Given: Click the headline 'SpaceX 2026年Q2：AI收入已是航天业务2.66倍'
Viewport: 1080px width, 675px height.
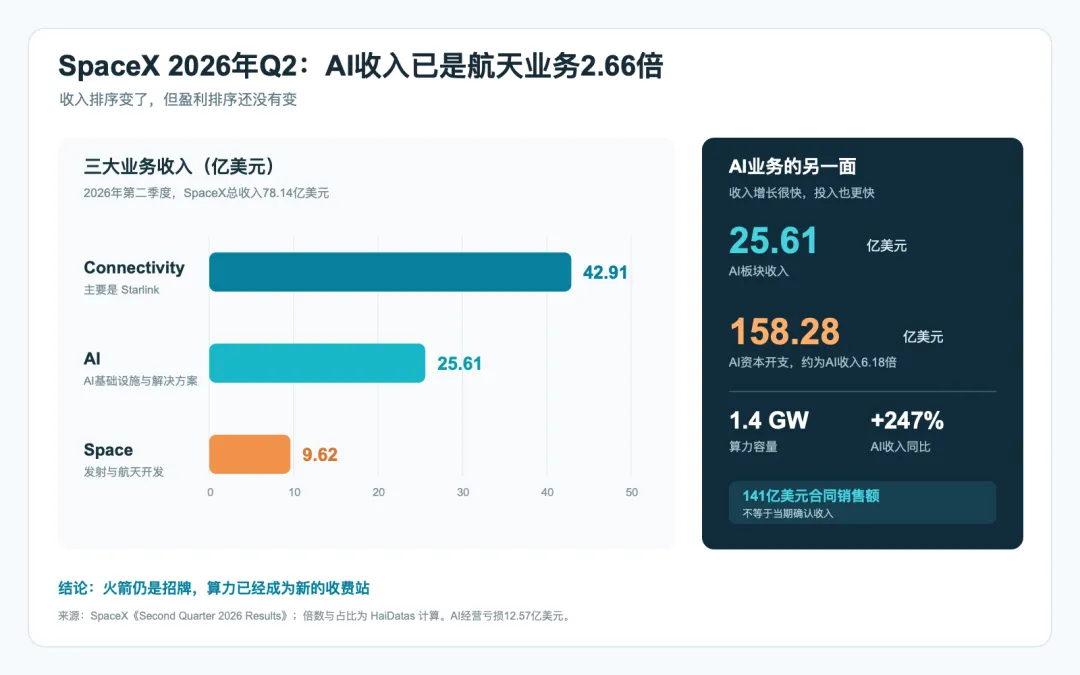Looking at the screenshot, I should point(360,66).
